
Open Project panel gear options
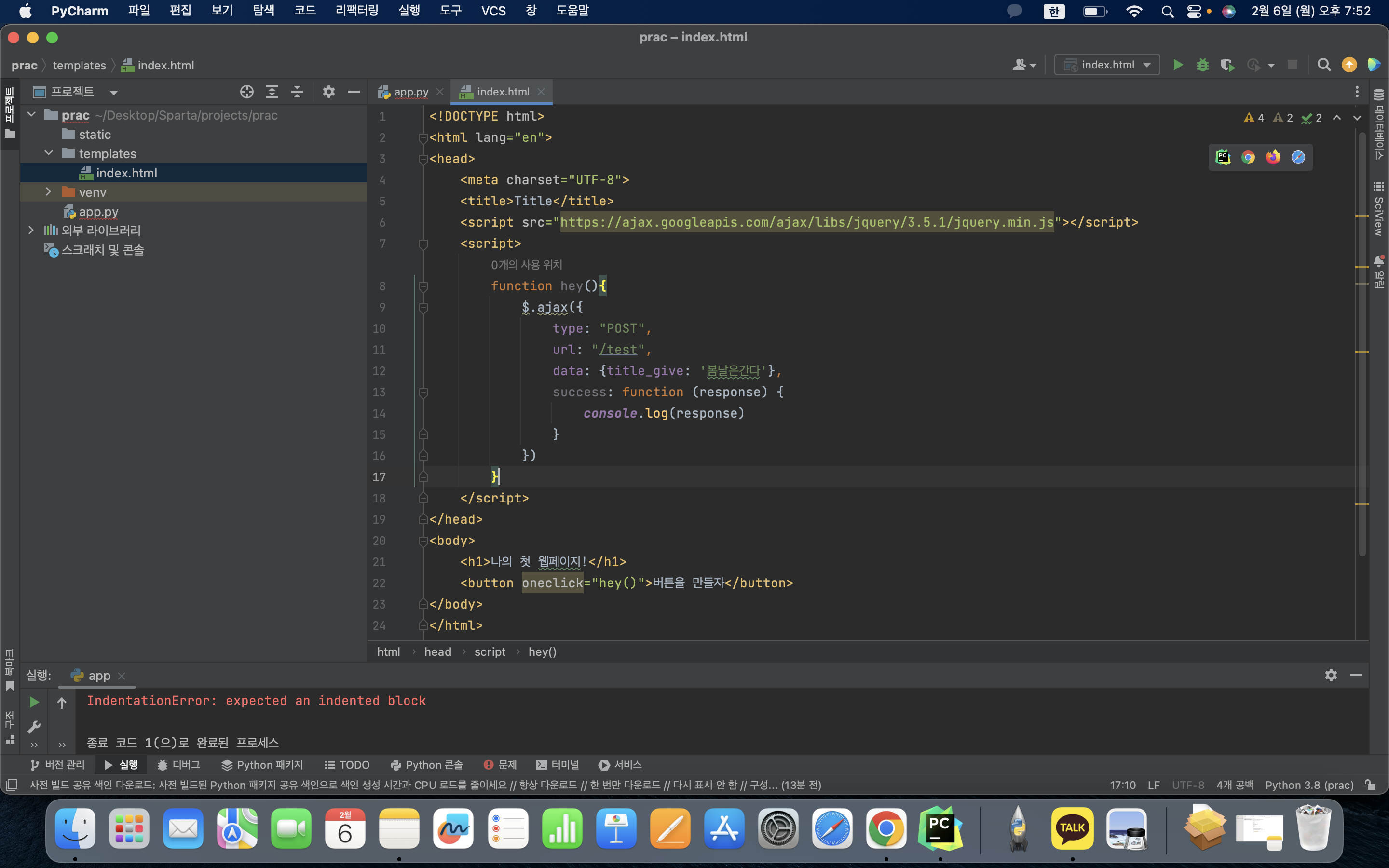pos(328,92)
